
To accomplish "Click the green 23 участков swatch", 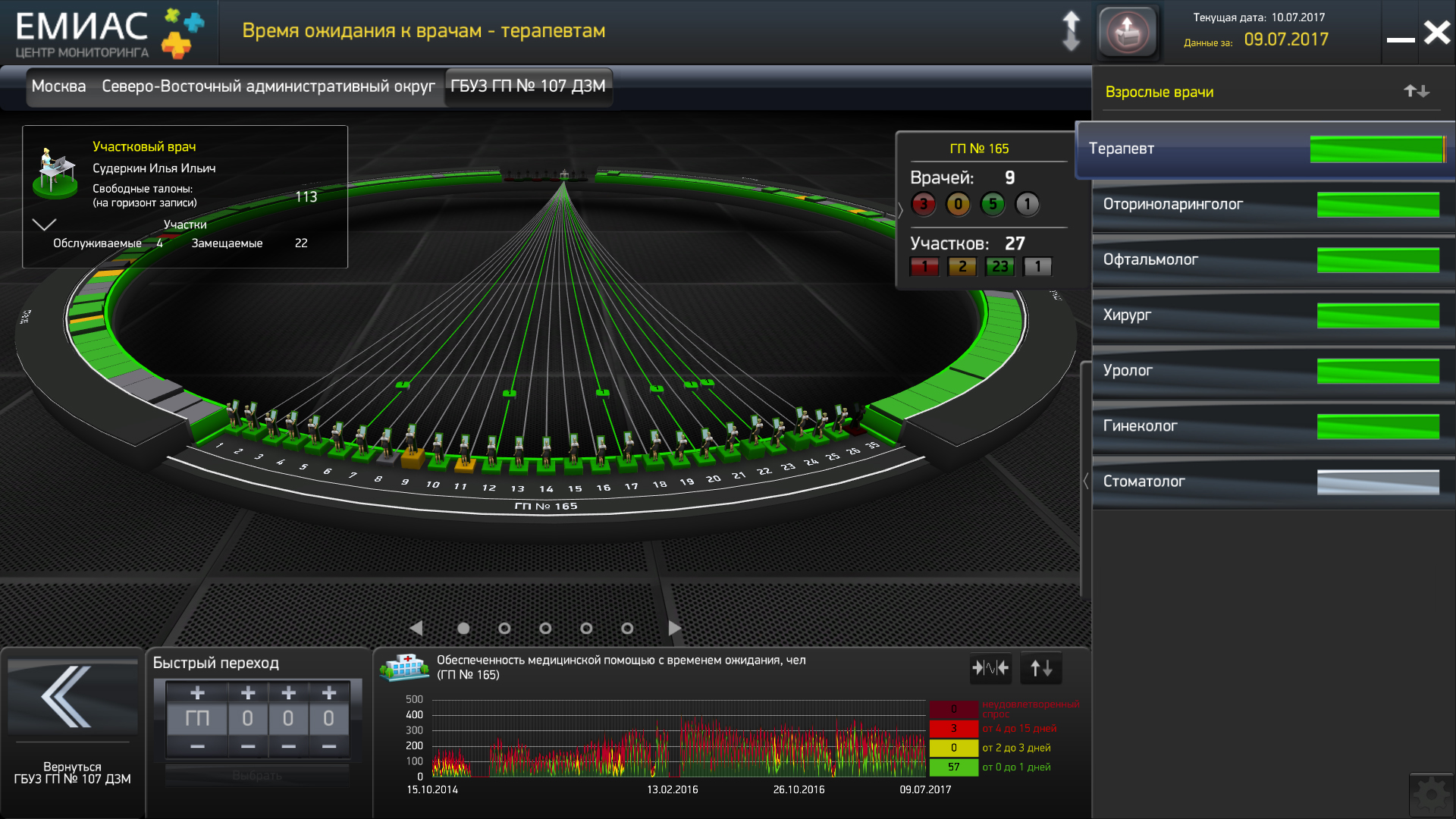I will pos(999,267).
